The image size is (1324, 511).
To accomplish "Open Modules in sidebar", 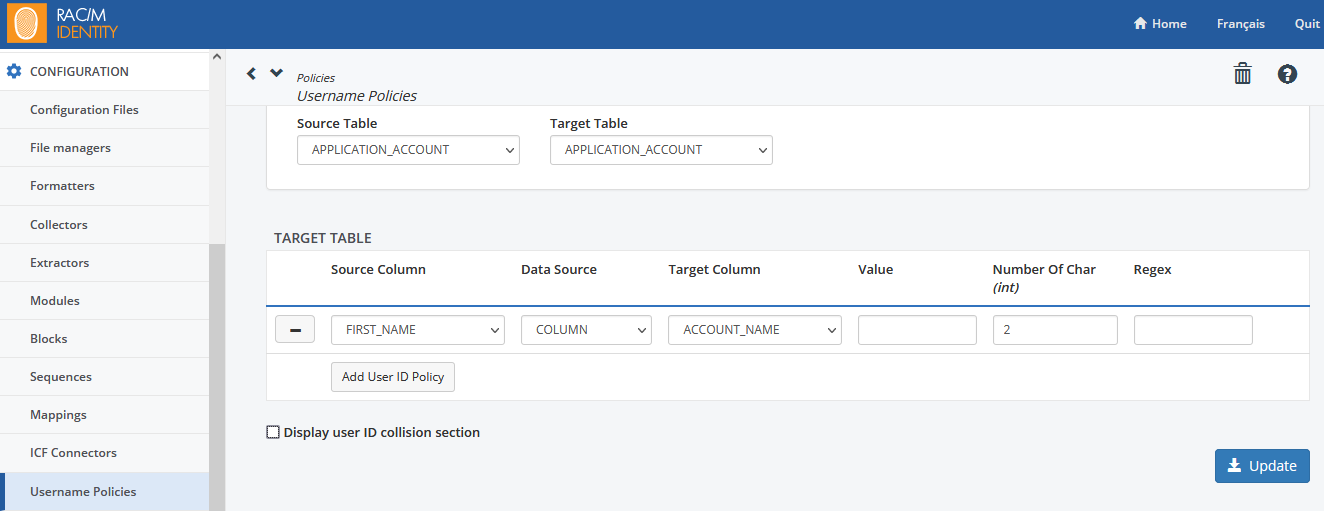I will 104,301.
